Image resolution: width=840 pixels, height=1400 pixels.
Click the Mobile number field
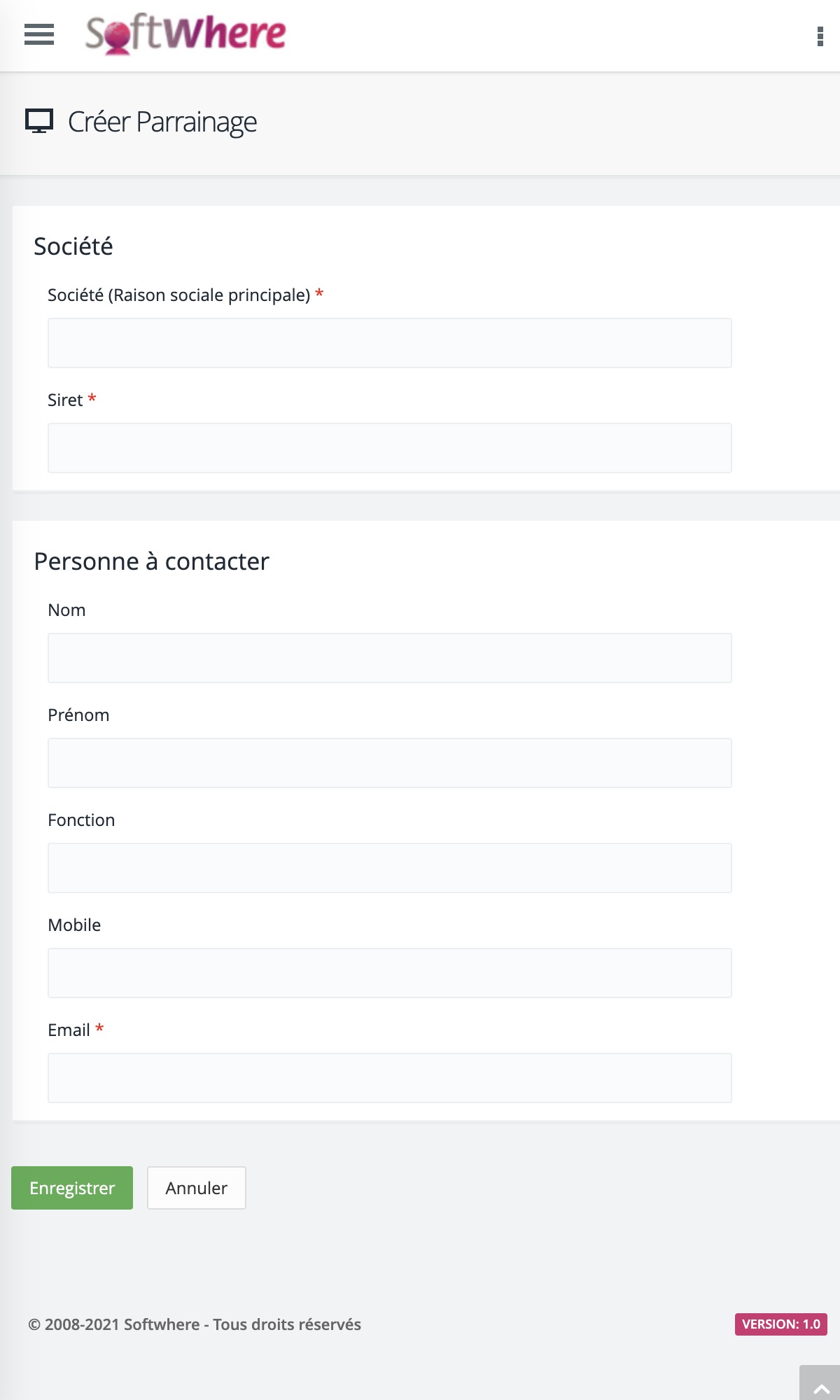pos(390,973)
